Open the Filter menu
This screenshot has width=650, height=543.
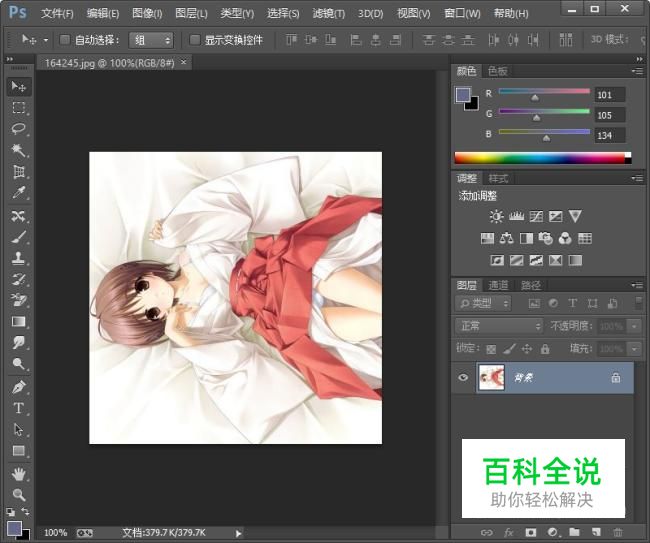tap(329, 14)
